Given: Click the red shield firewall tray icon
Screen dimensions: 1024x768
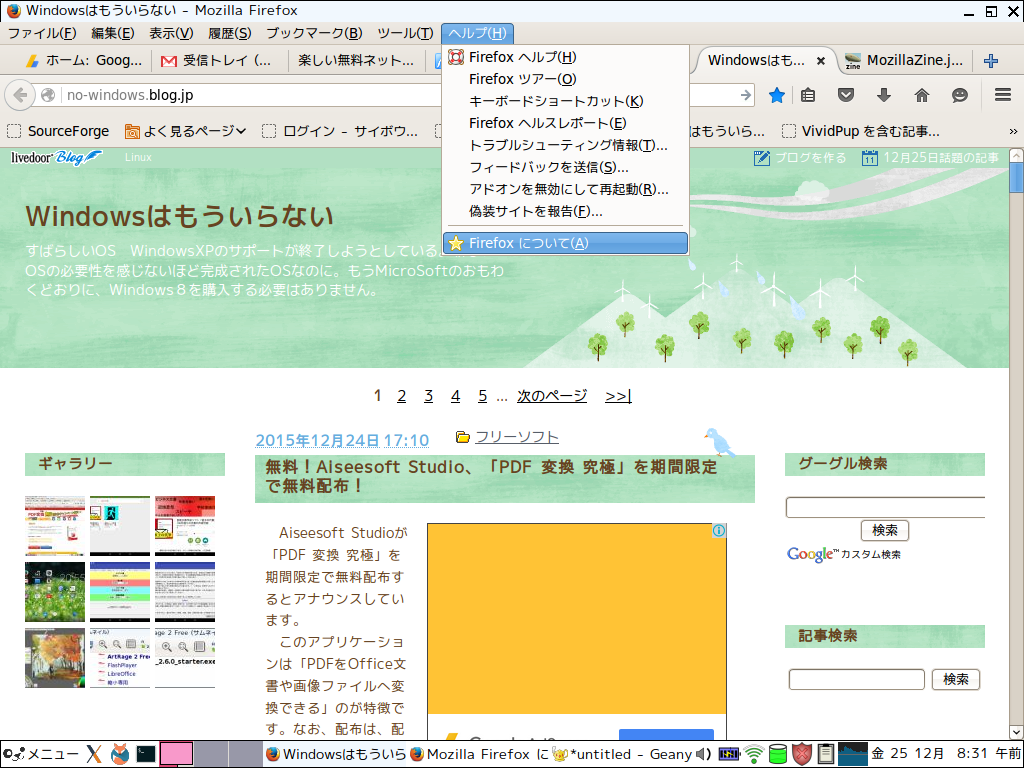Looking at the screenshot, I should [x=802, y=754].
